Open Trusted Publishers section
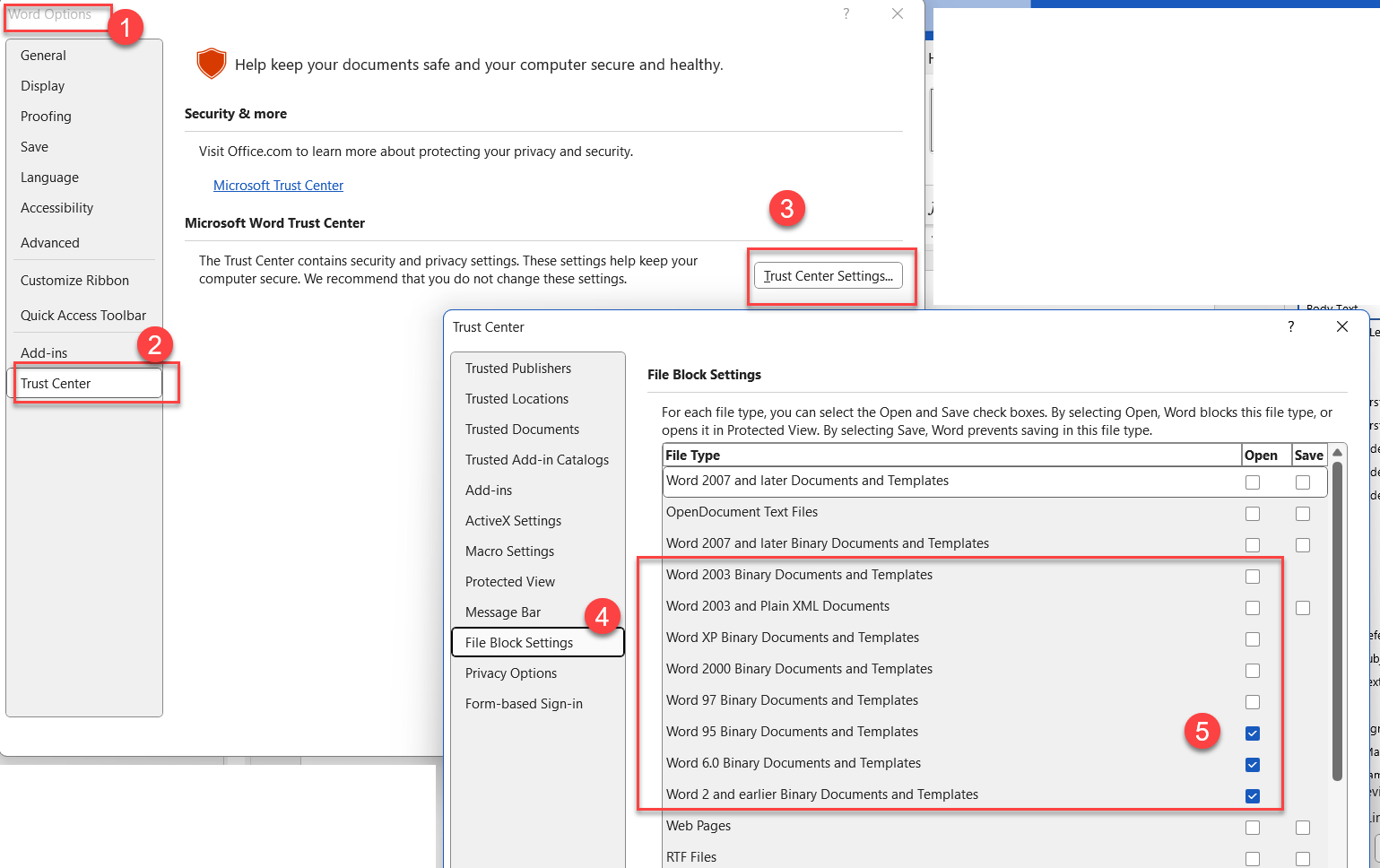1380x868 pixels. point(538,369)
